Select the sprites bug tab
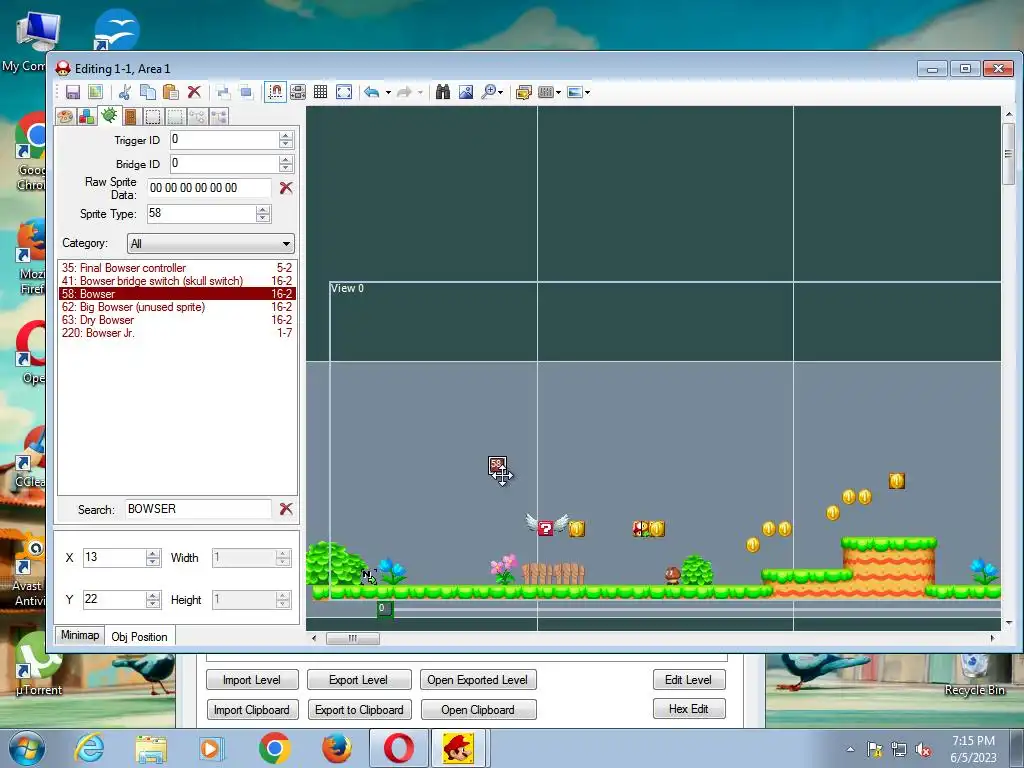Image resolution: width=1024 pixels, height=768 pixels. click(x=108, y=116)
